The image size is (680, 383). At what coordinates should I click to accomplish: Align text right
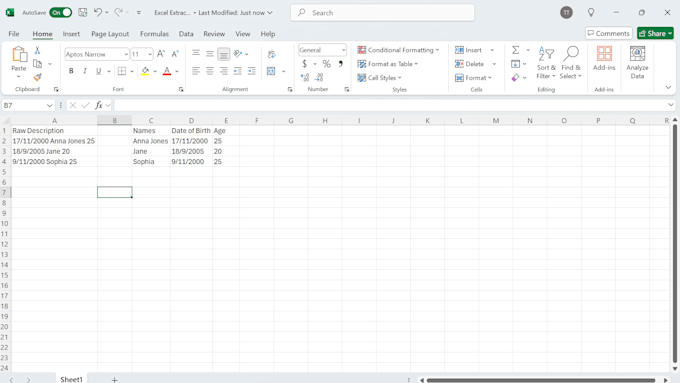coord(224,71)
